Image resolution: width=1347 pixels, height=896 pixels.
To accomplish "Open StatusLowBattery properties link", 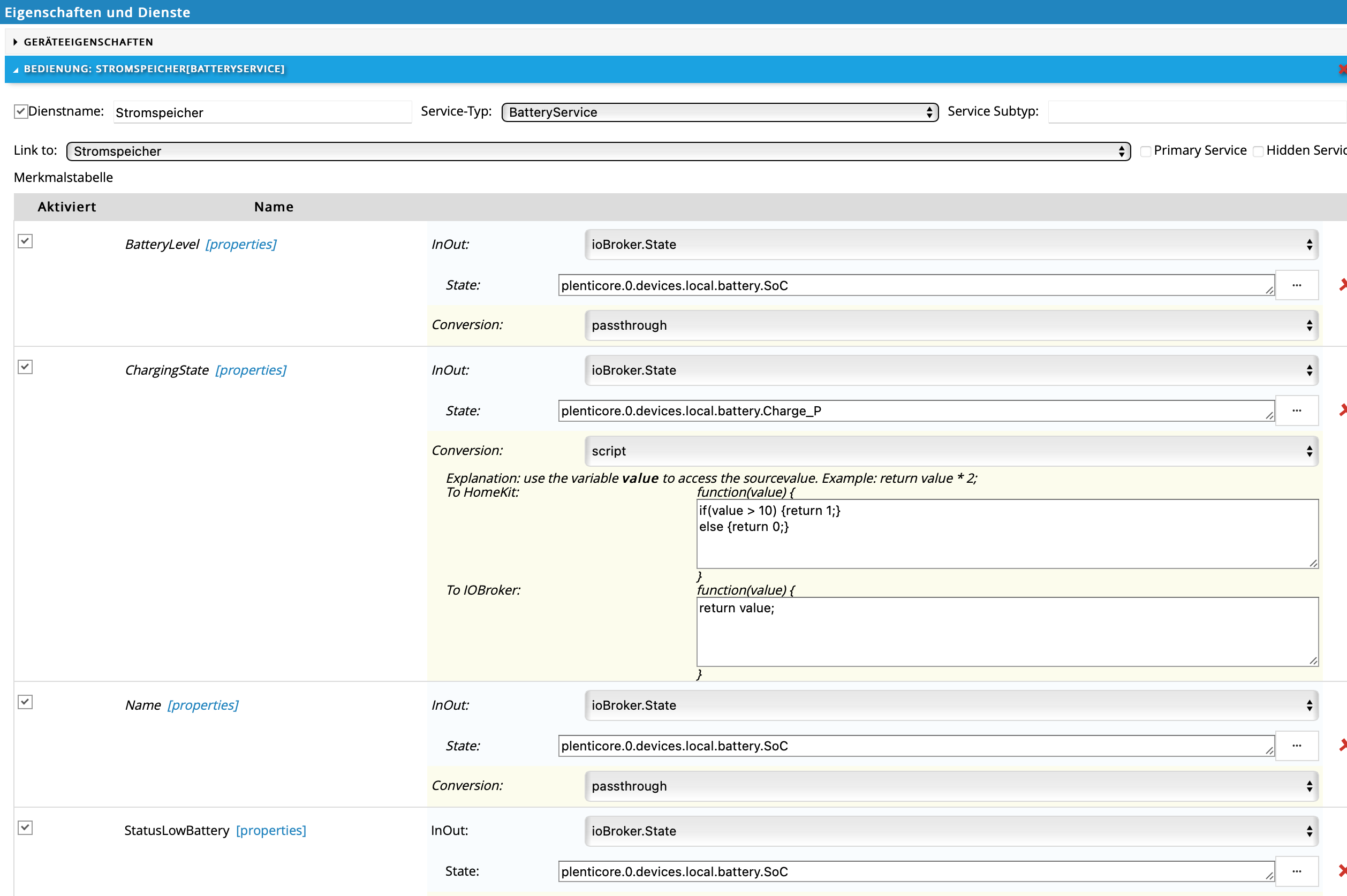I will click(x=271, y=831).
